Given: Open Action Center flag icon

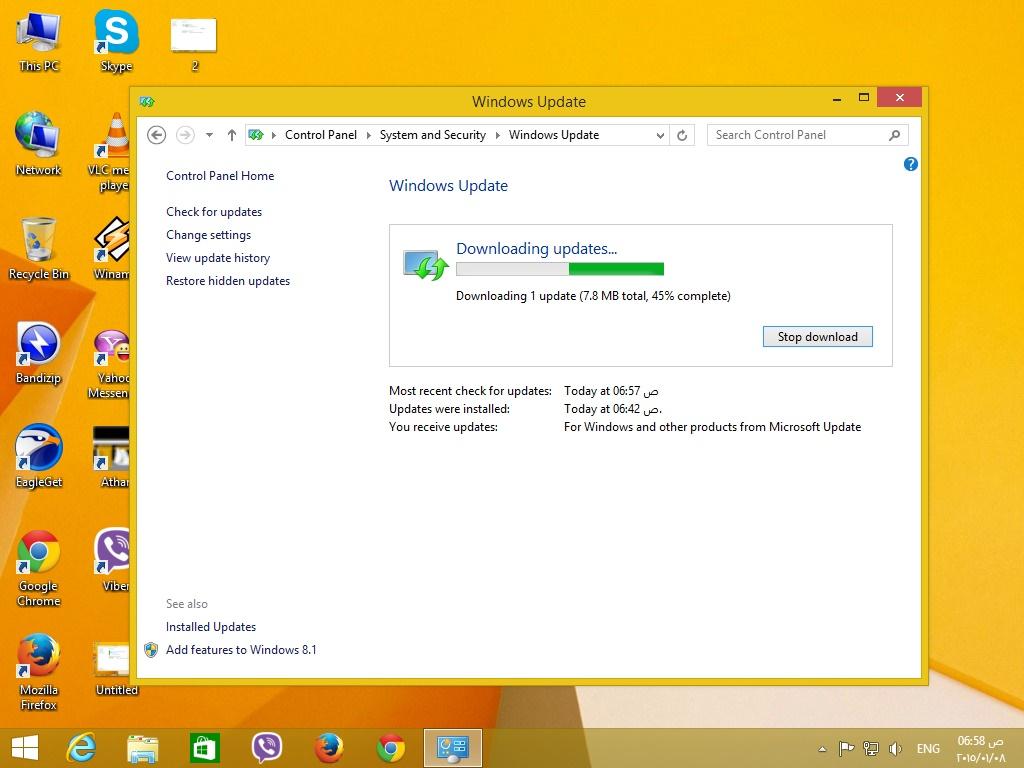Looking at the screenshot, I should pos(846,748).
